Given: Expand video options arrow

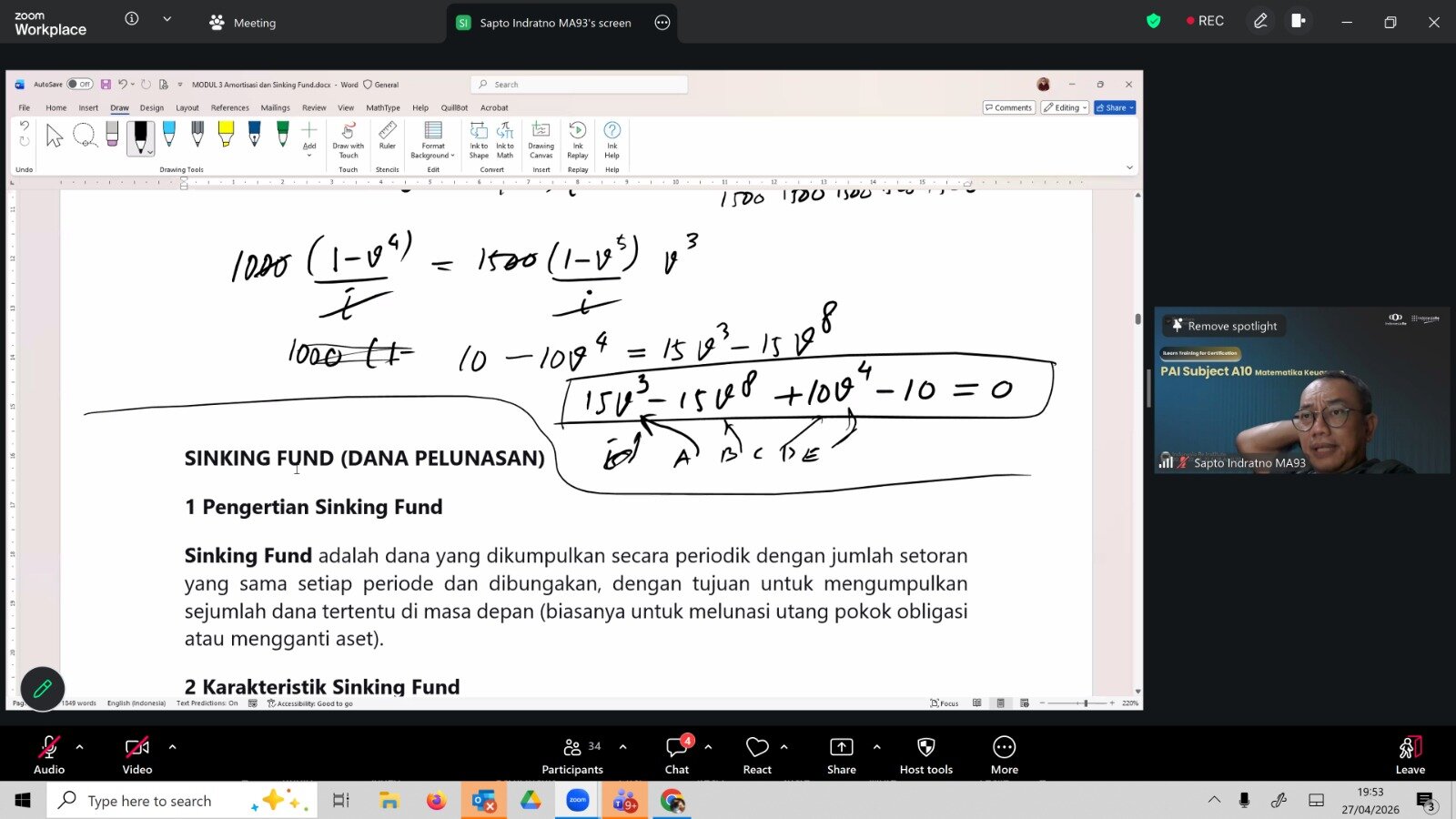Looking at the screenshot, I should (172, 747).
